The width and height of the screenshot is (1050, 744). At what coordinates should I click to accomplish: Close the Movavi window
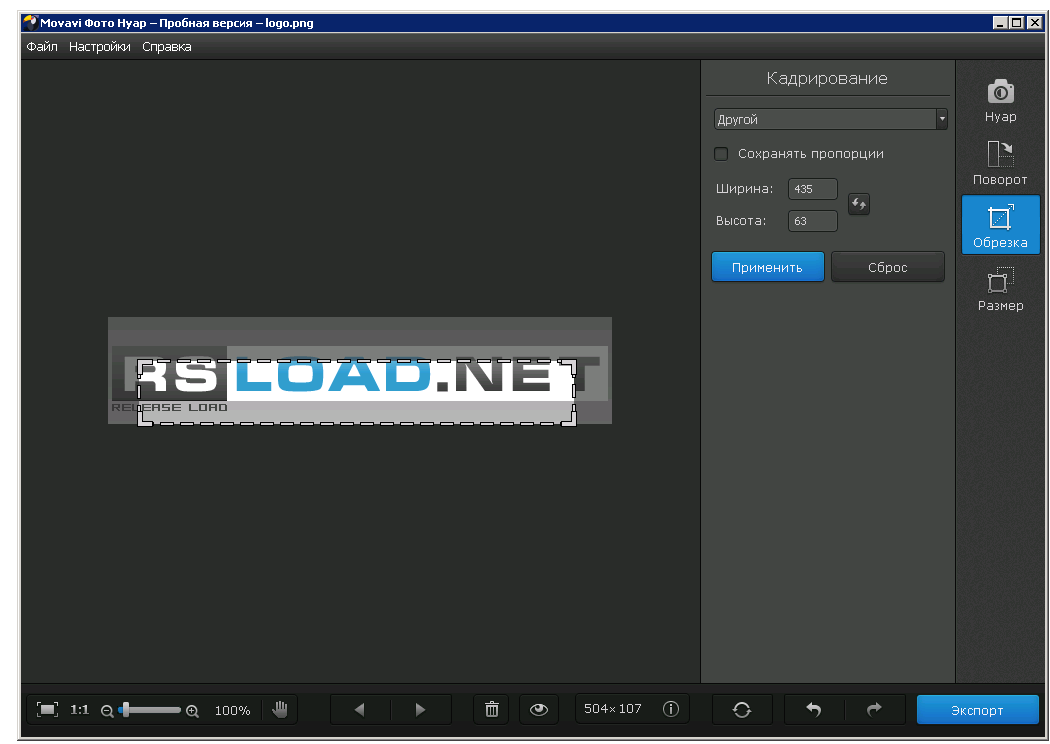pyautogui.click(x=1035, y=23)
